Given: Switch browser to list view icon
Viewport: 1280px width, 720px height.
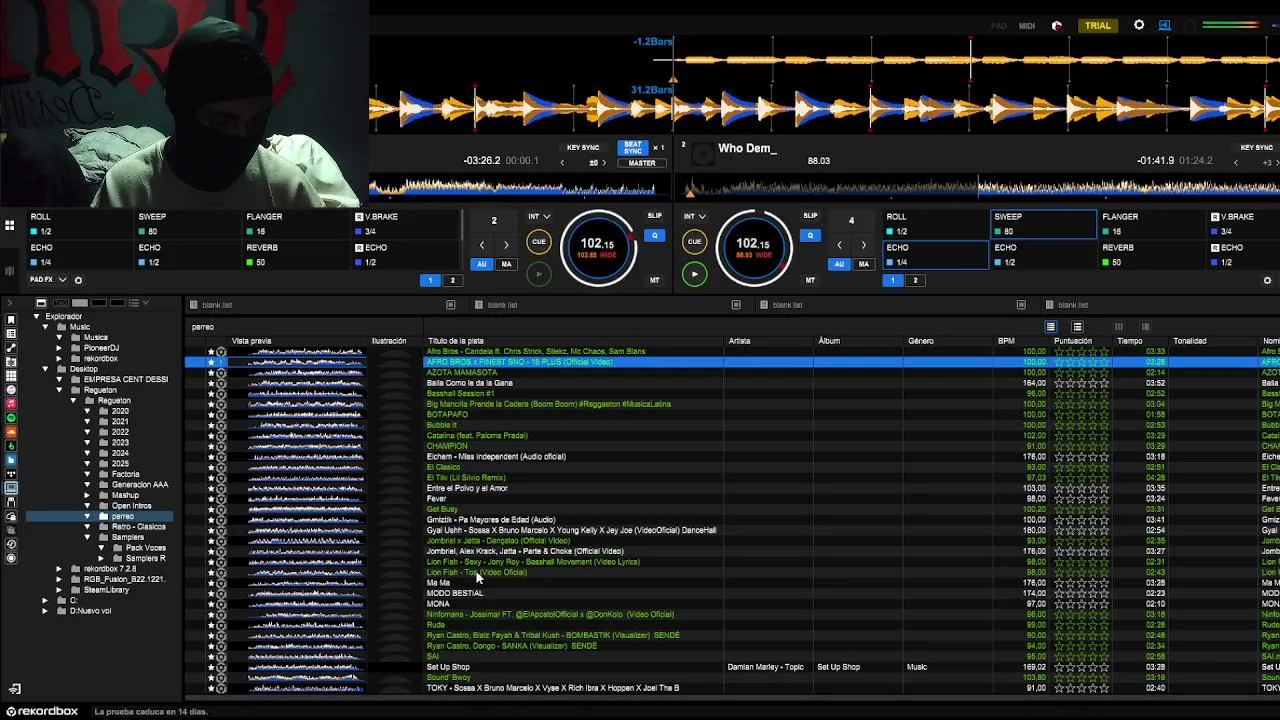Looking at the screenshot, I should coord(1050,327).
